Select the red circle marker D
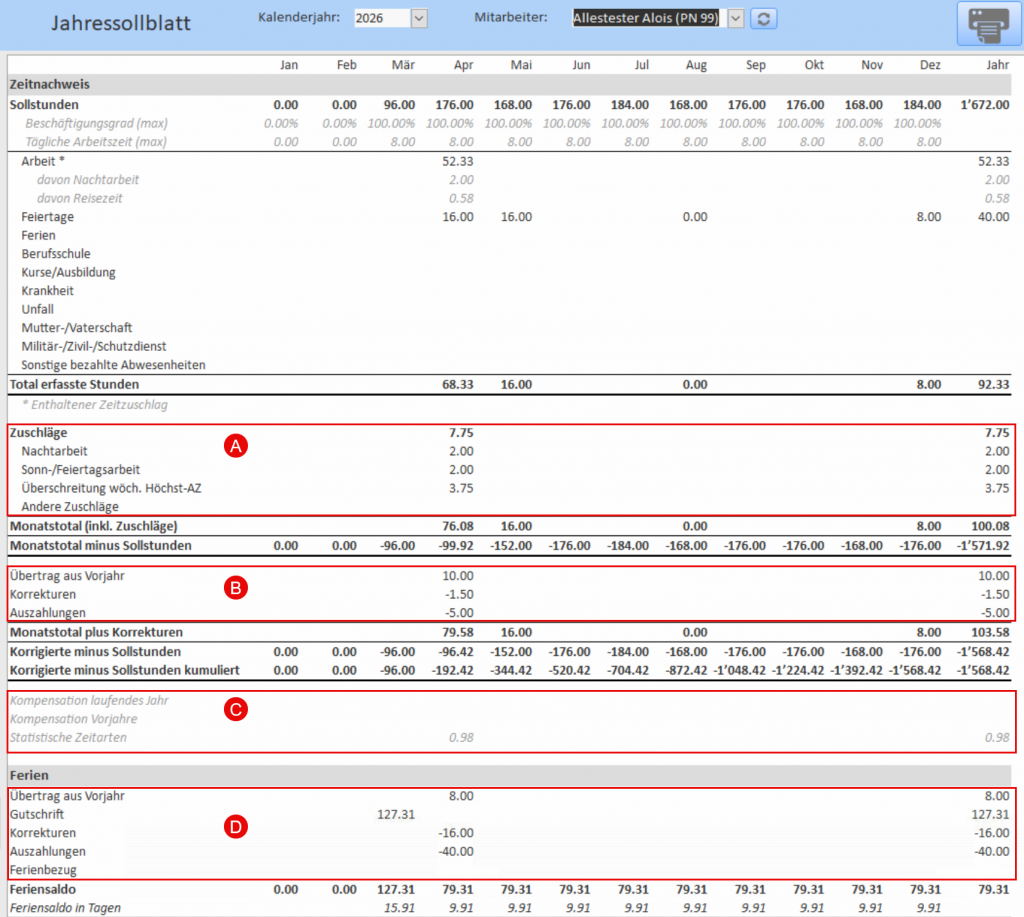The height and width of the screenshot is (917, 1024). click(x=237, y=826)
